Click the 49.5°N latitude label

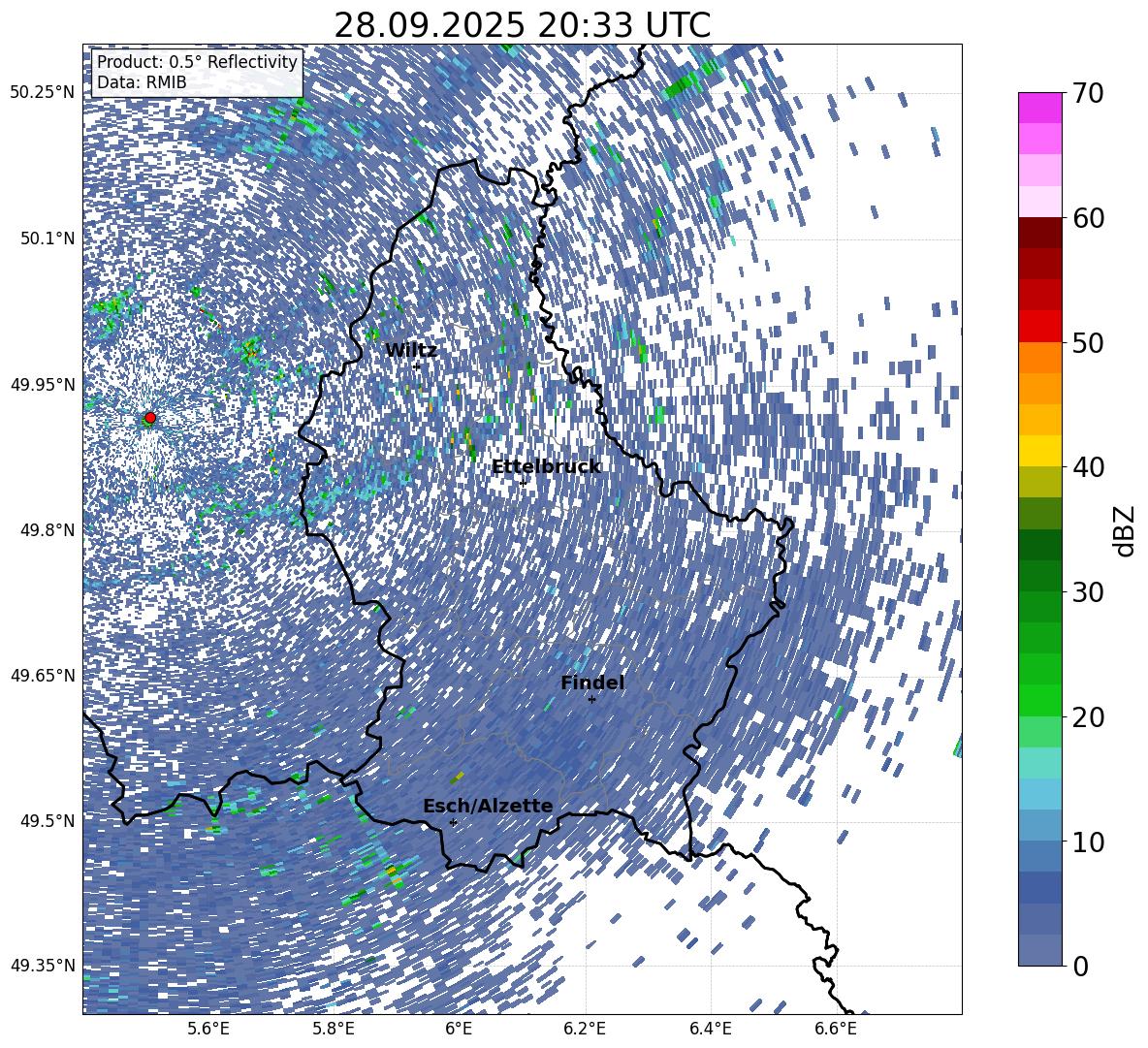pyautogui.click(x=48, y=820)
